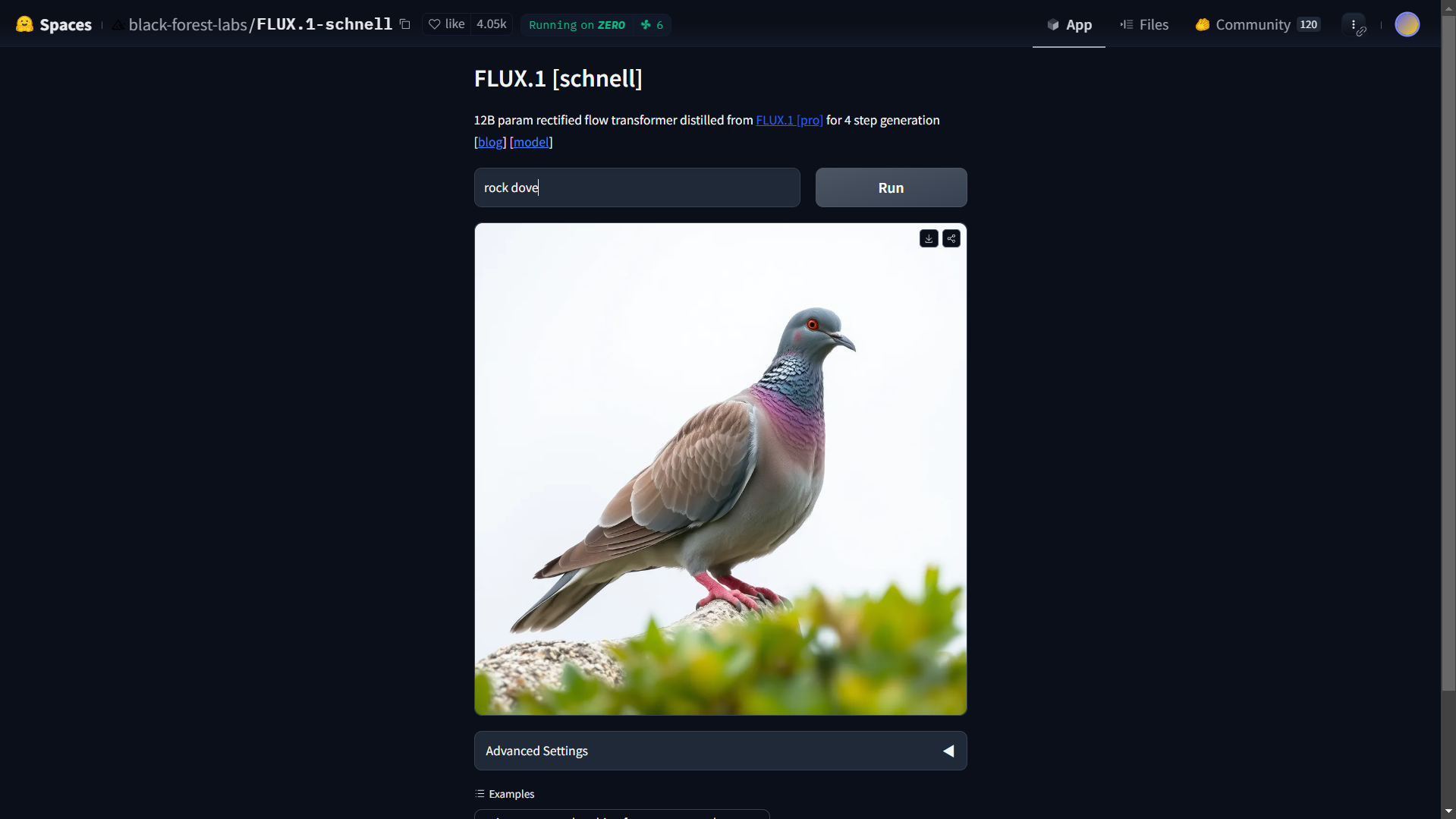This screenshot has height=819, width=1456.
Task: Open the black-forest-labs organization page
Action: tap(187, 24)
